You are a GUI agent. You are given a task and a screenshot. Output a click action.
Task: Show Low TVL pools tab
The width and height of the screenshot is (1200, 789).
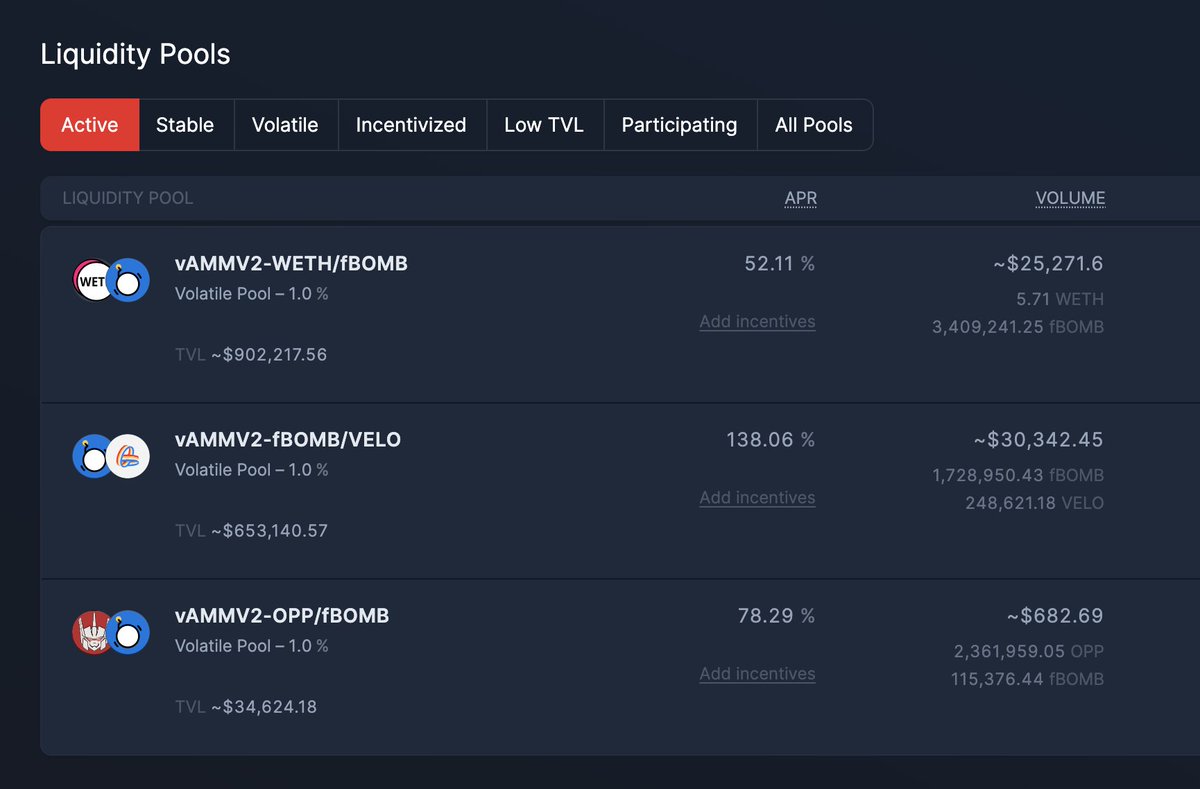tap(544, 125)
